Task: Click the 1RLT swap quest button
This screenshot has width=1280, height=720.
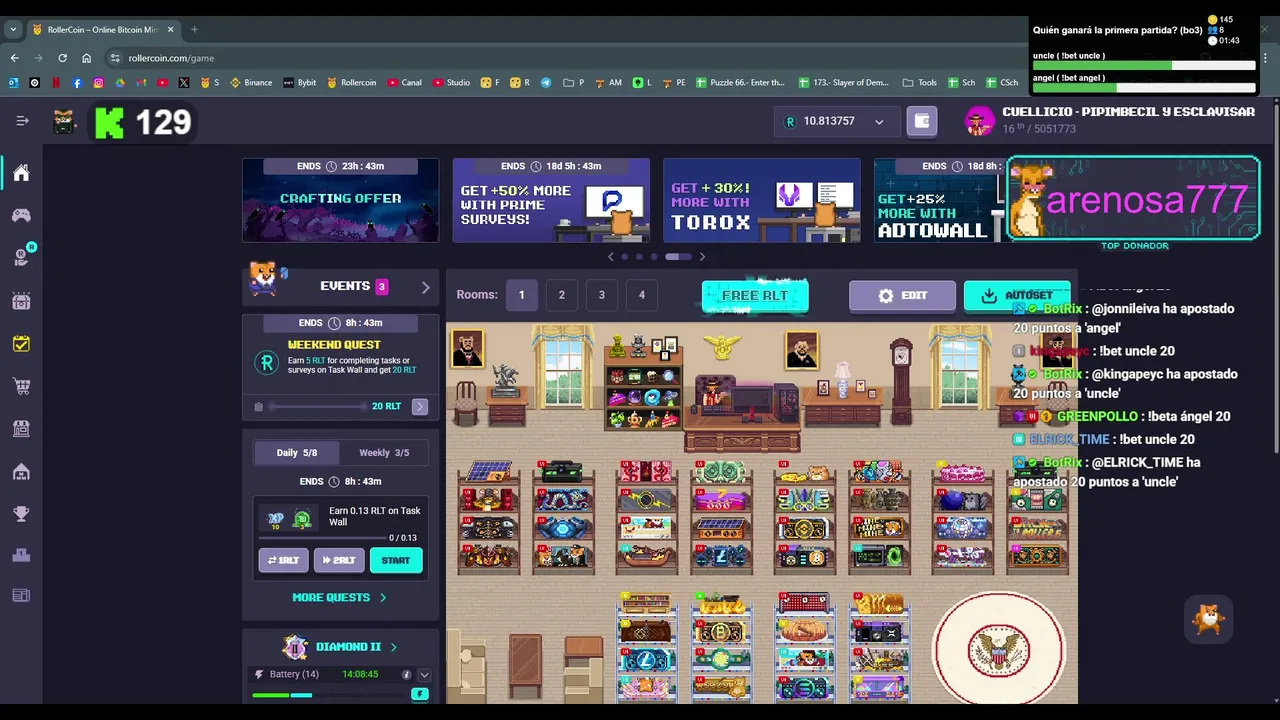Action: 283,560
